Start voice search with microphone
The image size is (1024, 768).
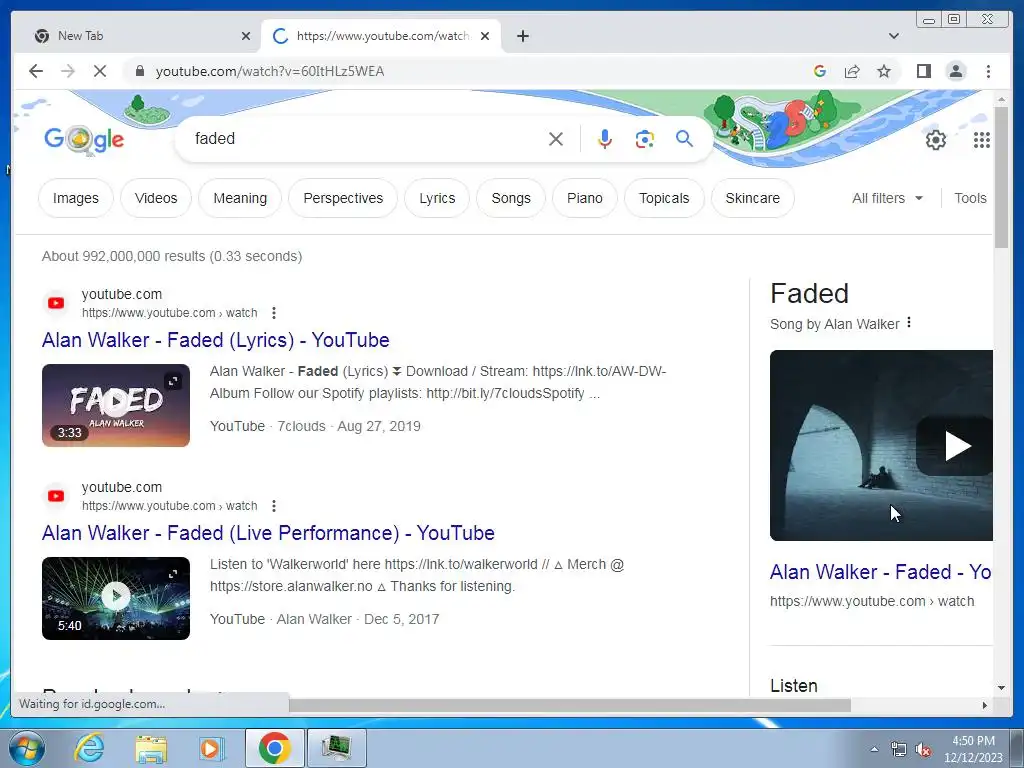(605, 139)
